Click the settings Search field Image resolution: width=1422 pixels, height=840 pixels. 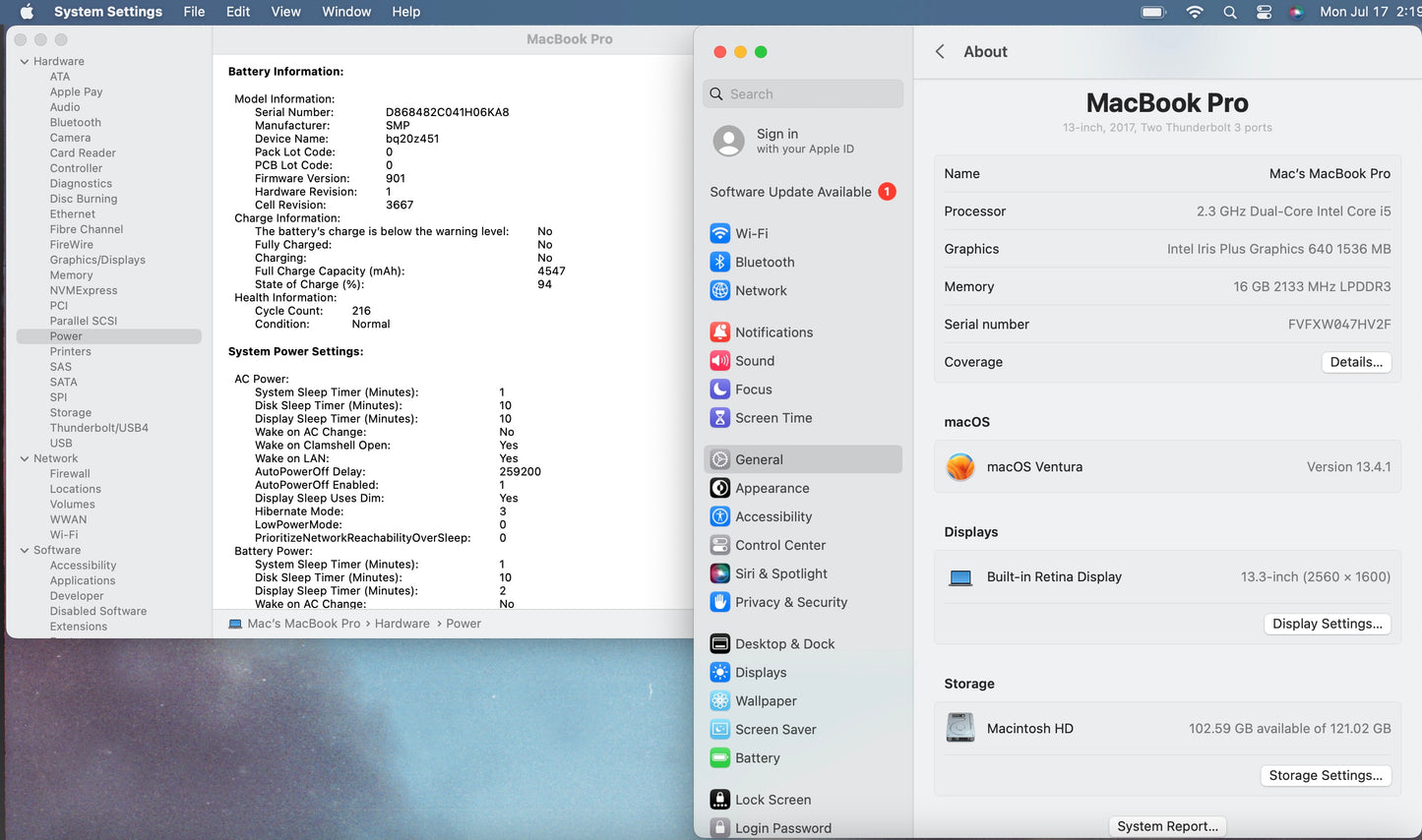pos(804,94)
